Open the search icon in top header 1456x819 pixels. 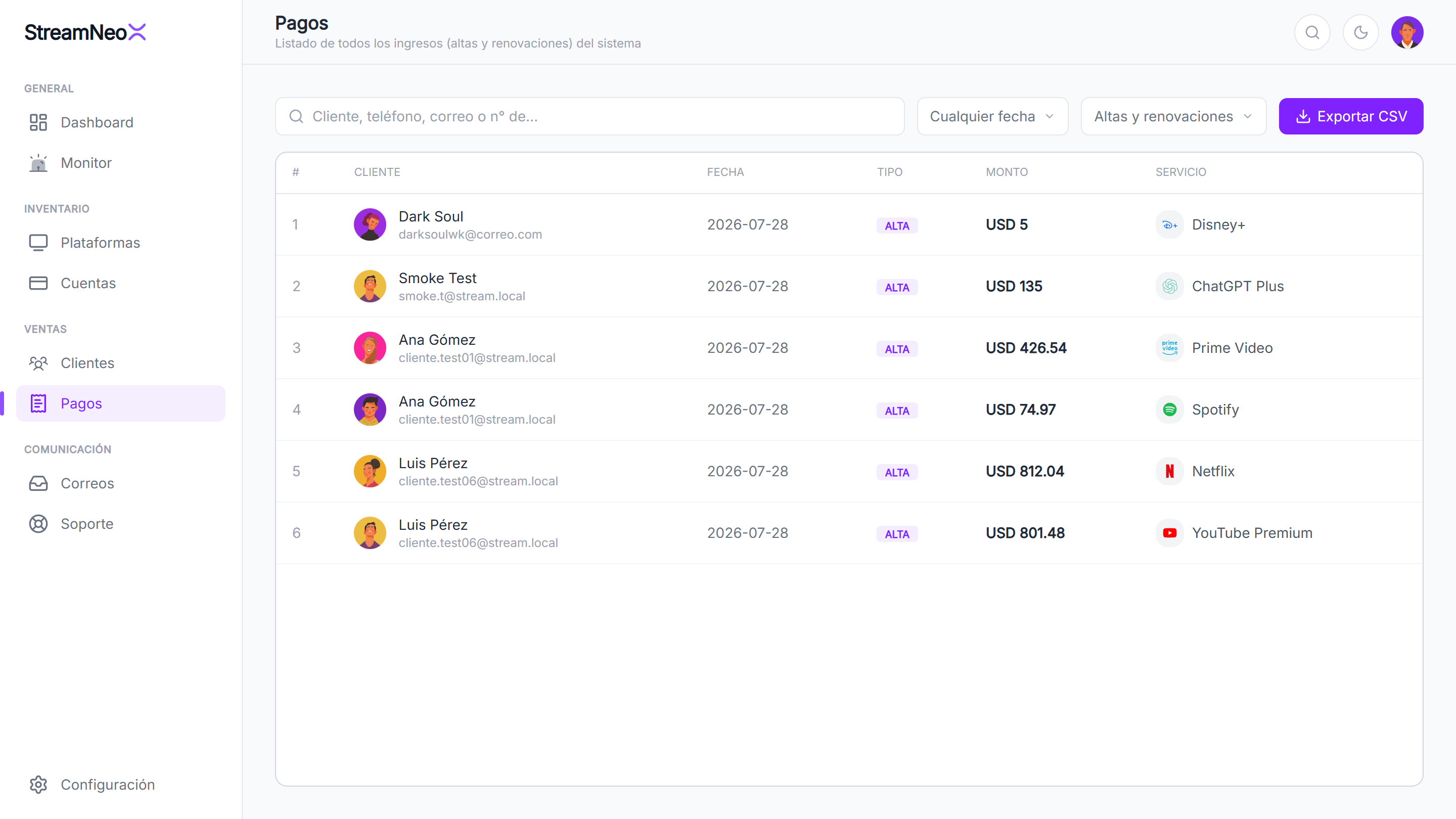pyautogui.click(x=1312, y=33)
